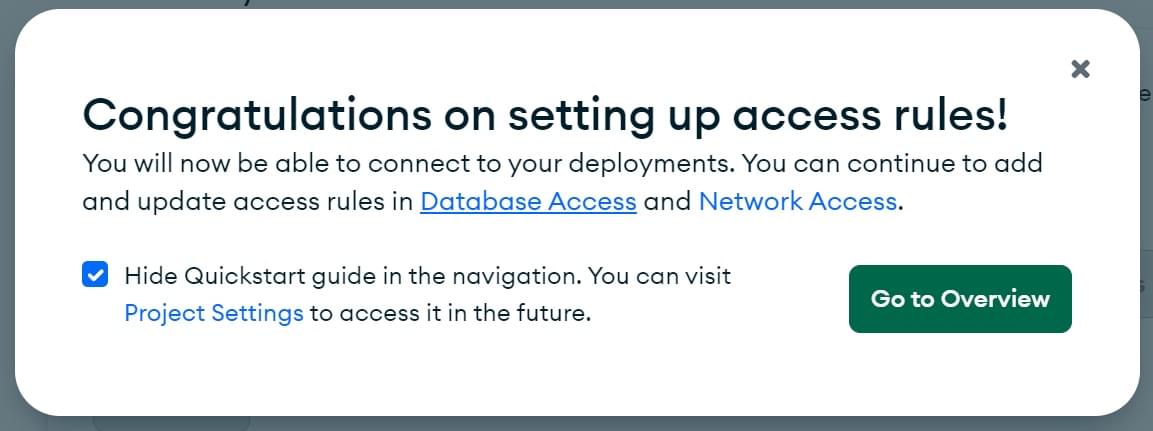Viewport: 1153px width, 431px height.
Task: Click the underlined Database Access hyperlink
Action: pyautogui.click(x=528, y=201)
